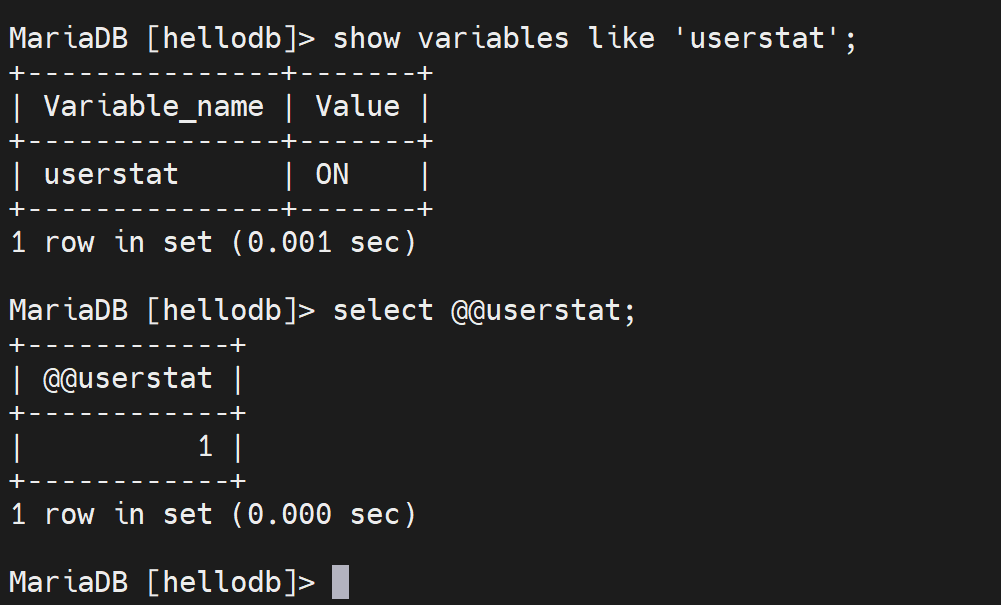Click 'MariaDB' on the select command line
This screenshot has width=1001, height=605.
click(x=68, y=311)
